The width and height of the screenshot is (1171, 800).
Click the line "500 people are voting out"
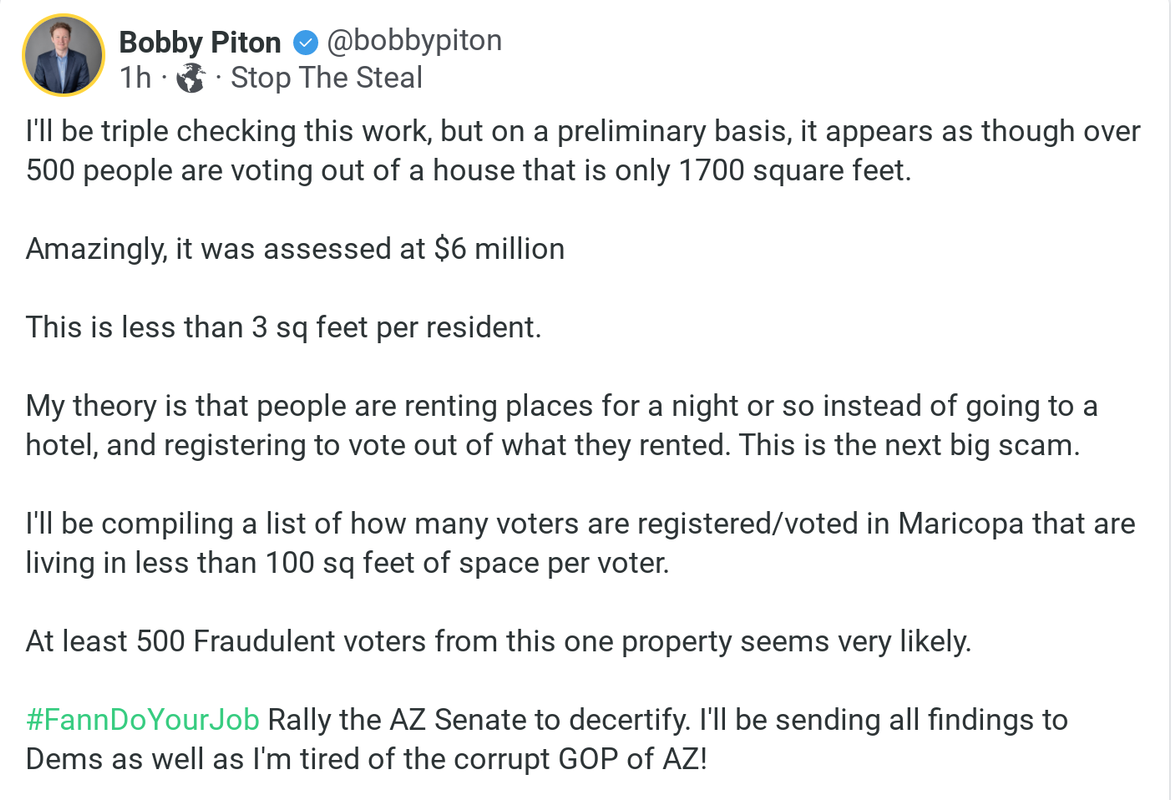tap(468, 170)
